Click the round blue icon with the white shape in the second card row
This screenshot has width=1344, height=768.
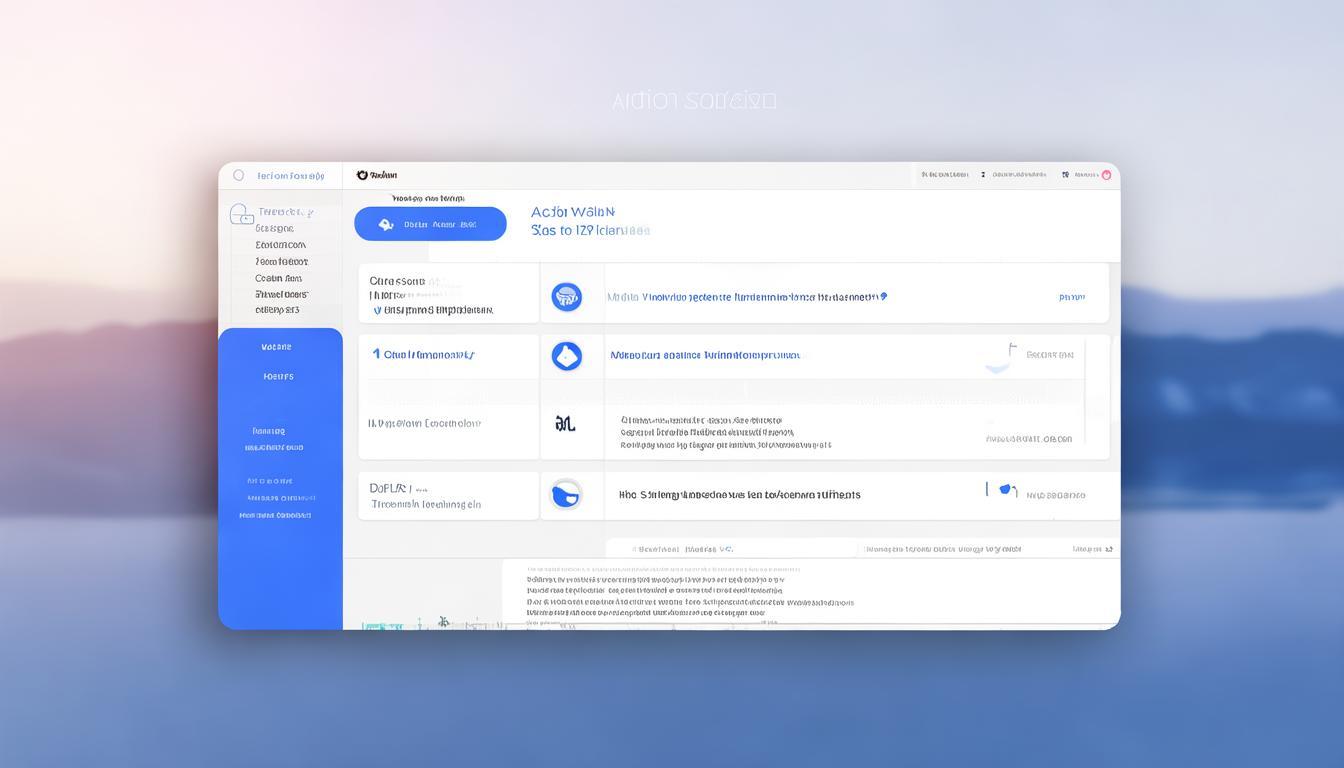pos(566,355)
